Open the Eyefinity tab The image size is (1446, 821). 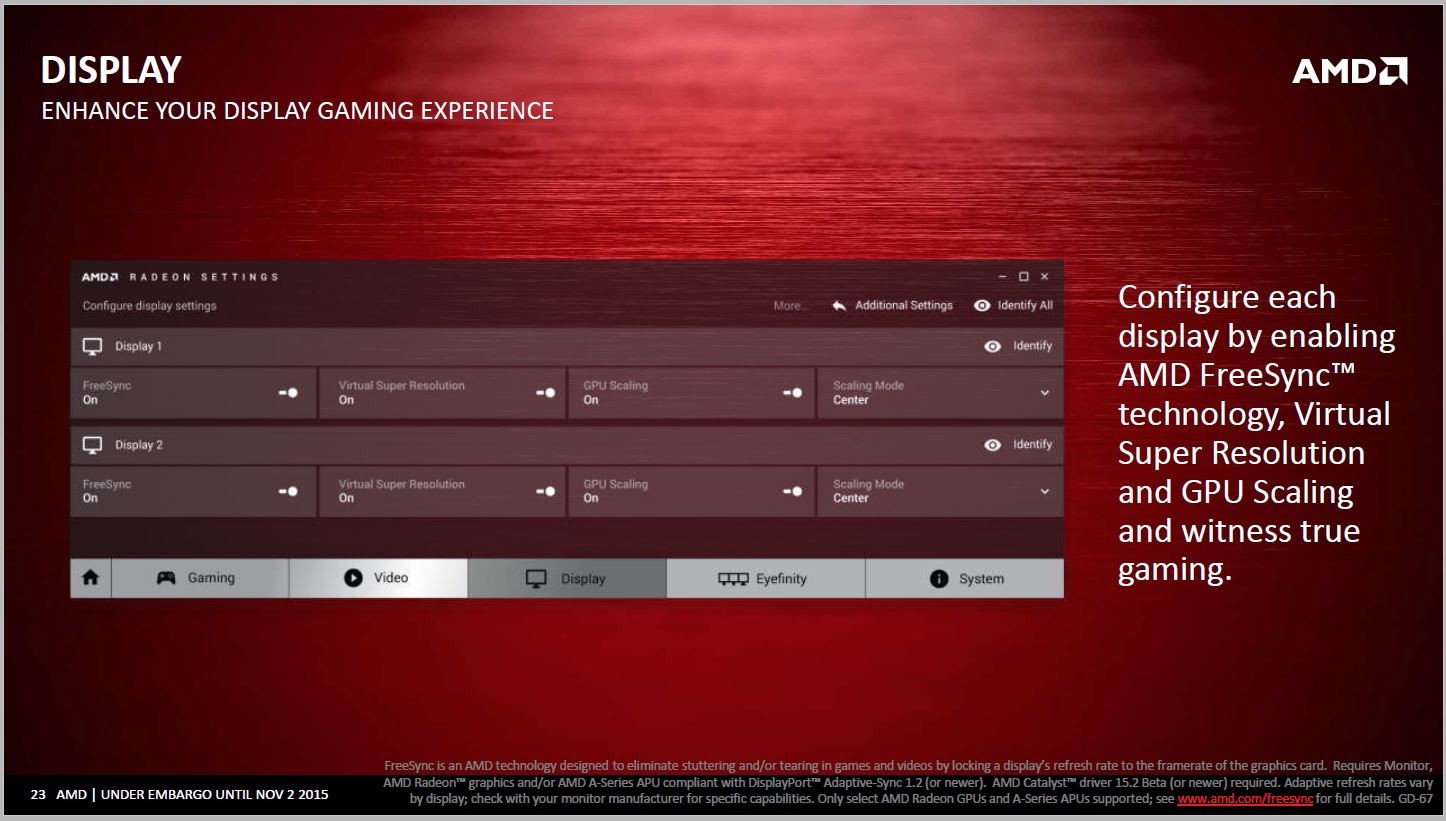point(765,578)
